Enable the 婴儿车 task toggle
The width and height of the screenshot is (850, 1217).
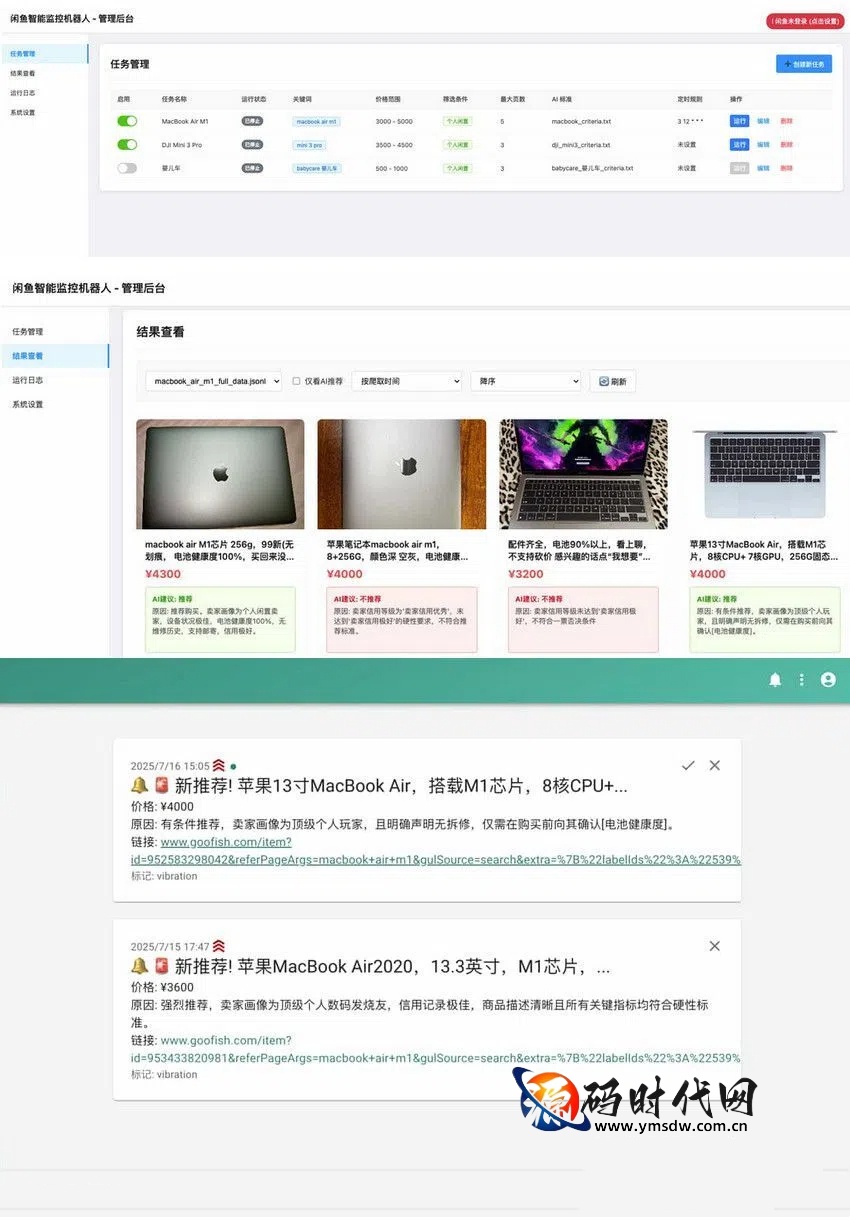[x=127, y=168]
